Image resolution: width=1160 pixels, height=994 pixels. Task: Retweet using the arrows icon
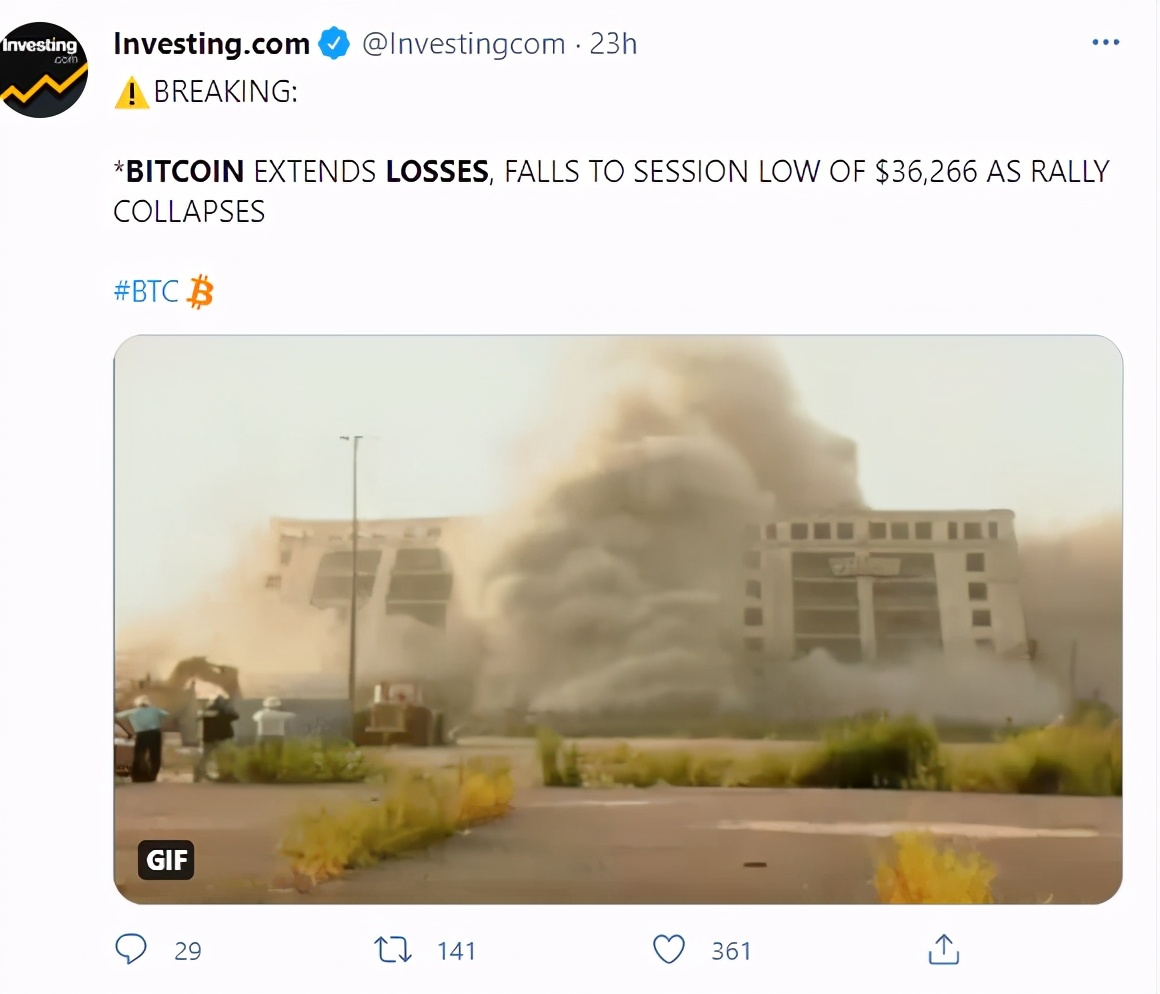(x=392, y=949)
